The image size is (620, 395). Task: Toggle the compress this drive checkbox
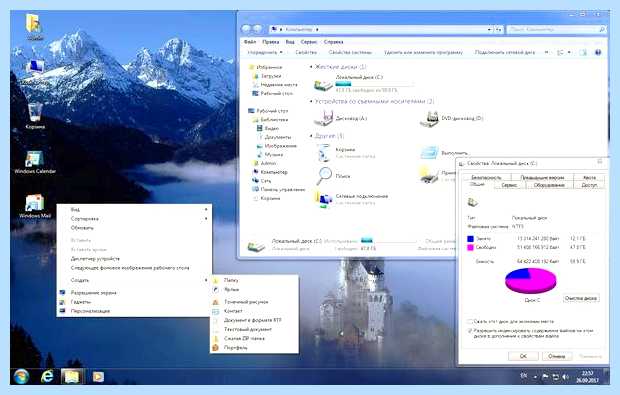(470, 321)
